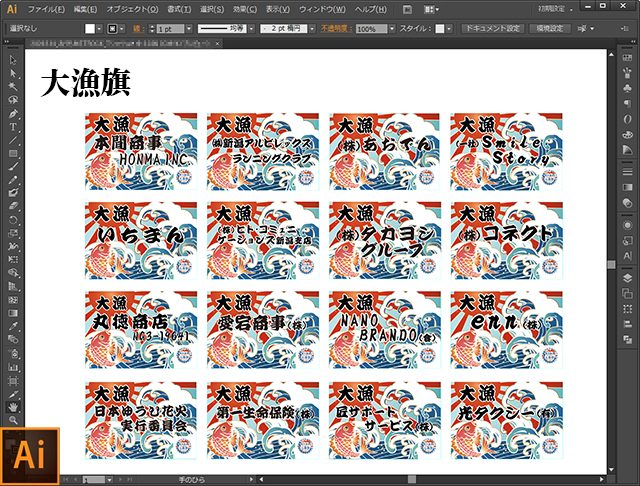The height and width of the screenshot is (486, 640).
Task: Click the Go to Bridge icon
Action: (x=407, y=9)
